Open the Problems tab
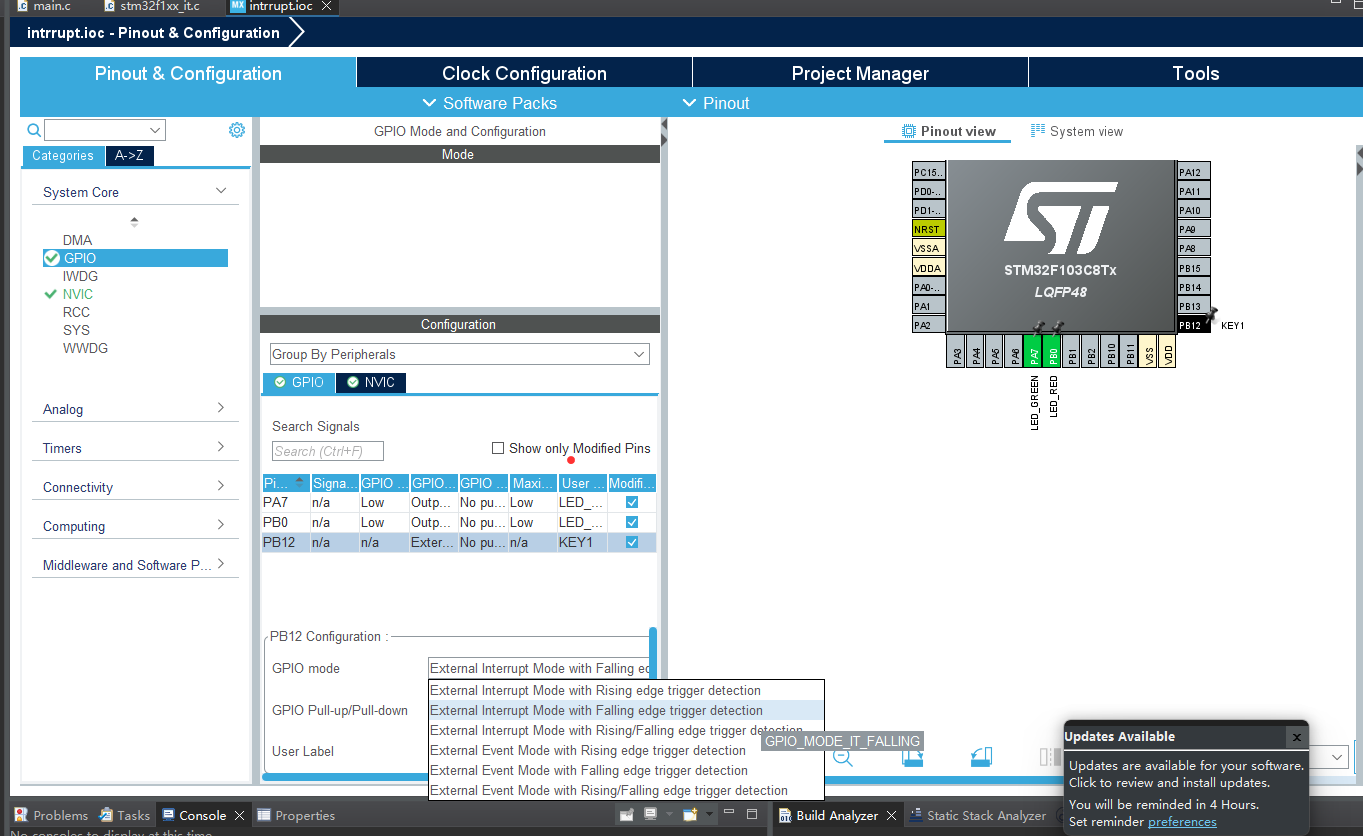1363x836 pixels. pos(51,815)
